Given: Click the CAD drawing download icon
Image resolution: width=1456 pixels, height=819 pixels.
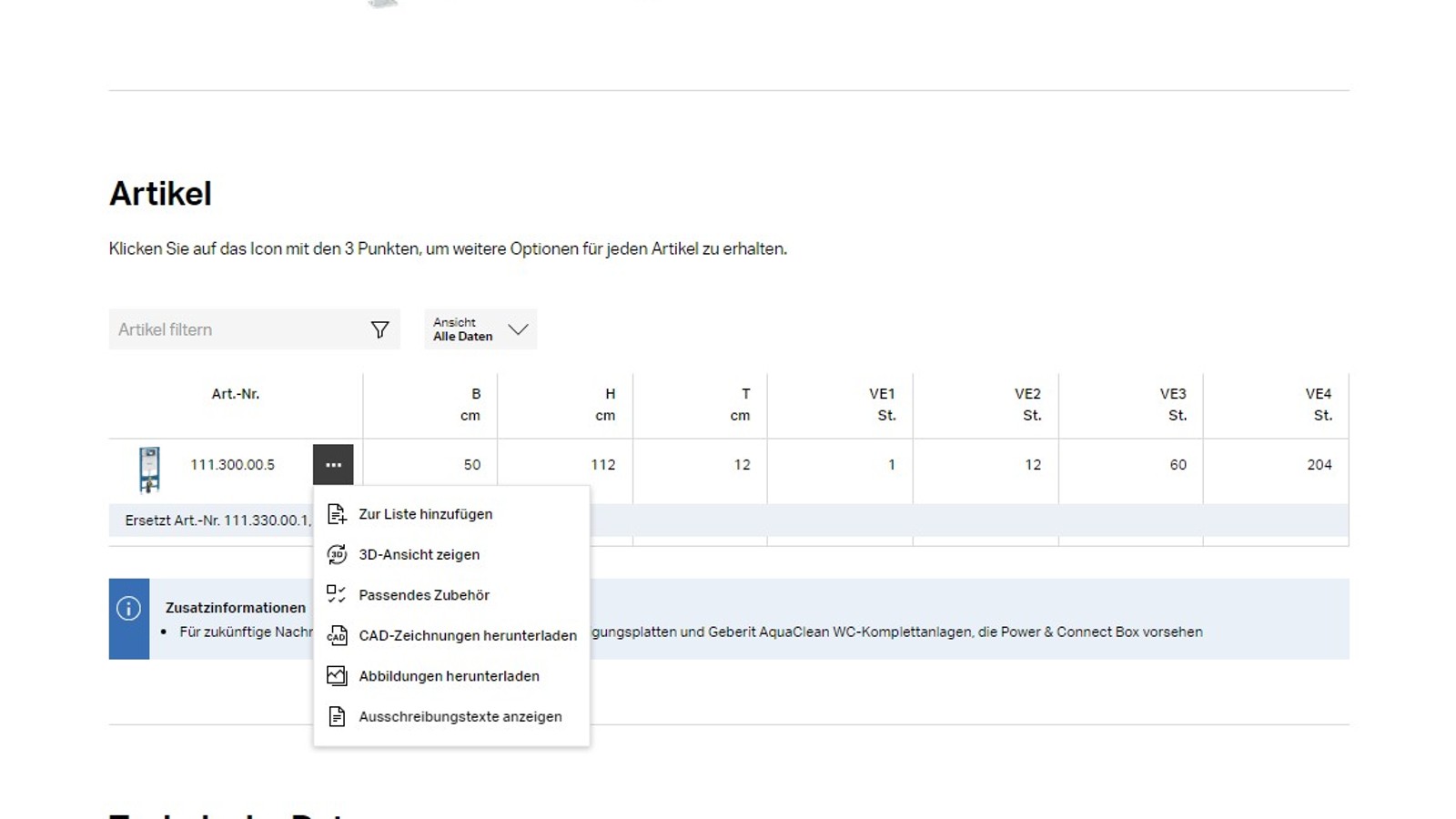Looking at the screenshot, I should pos(336,635).
